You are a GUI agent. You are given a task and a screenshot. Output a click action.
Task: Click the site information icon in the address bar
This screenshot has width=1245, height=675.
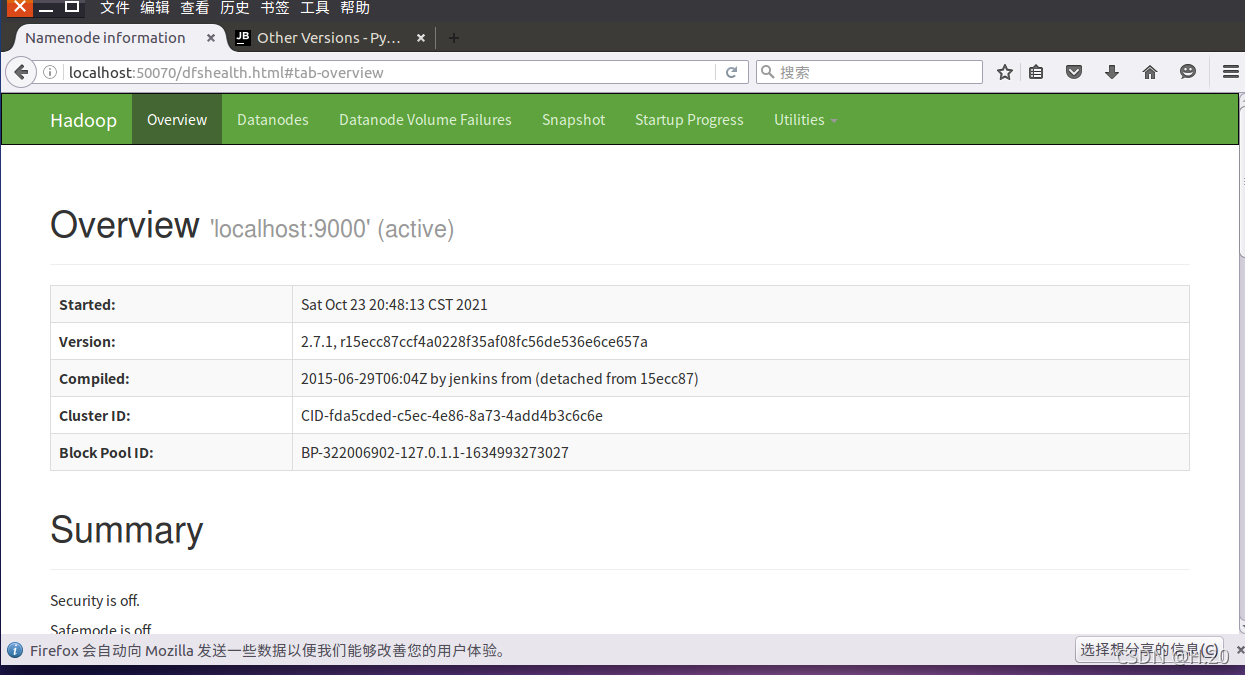[x=50, y=72]
